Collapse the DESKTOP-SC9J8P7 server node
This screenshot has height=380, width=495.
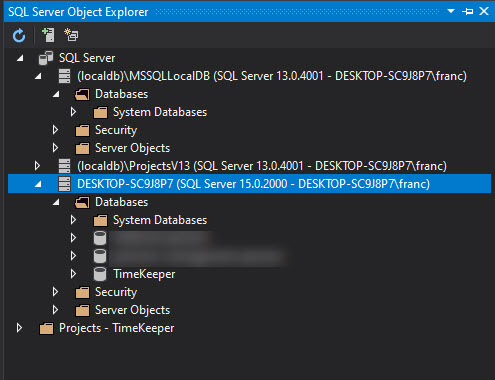(x=38, y=184)
